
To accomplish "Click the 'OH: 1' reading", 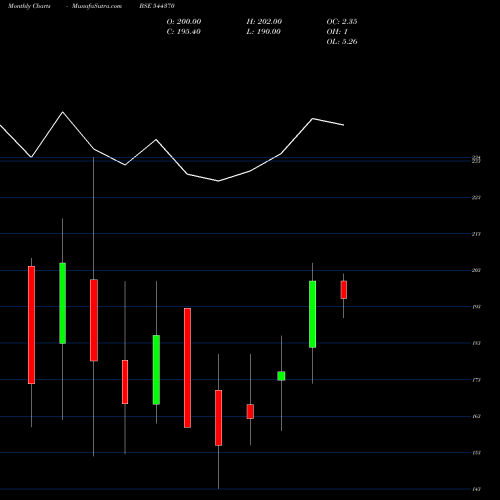I will (337, 32).
